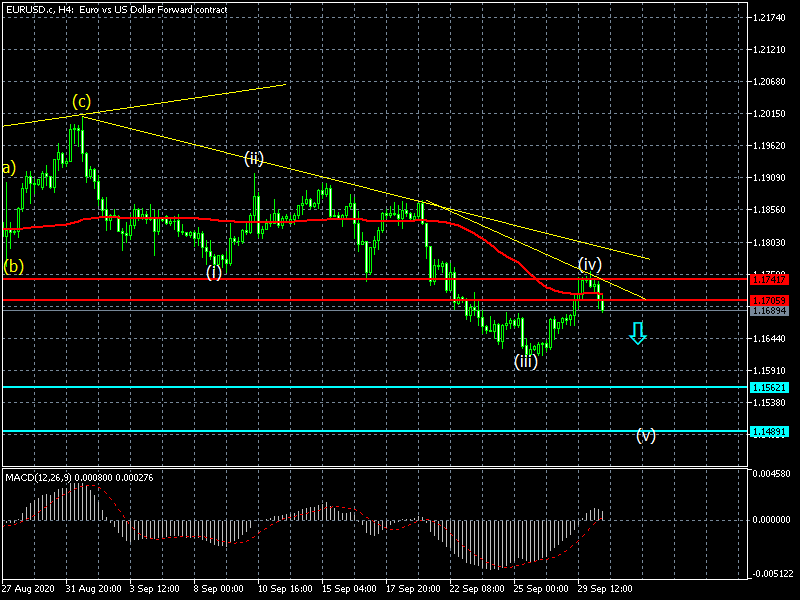Click the 1.15910 price axis value
Image resolution: width=800 pixels, height=600 pixels.
tap(769, 371)
